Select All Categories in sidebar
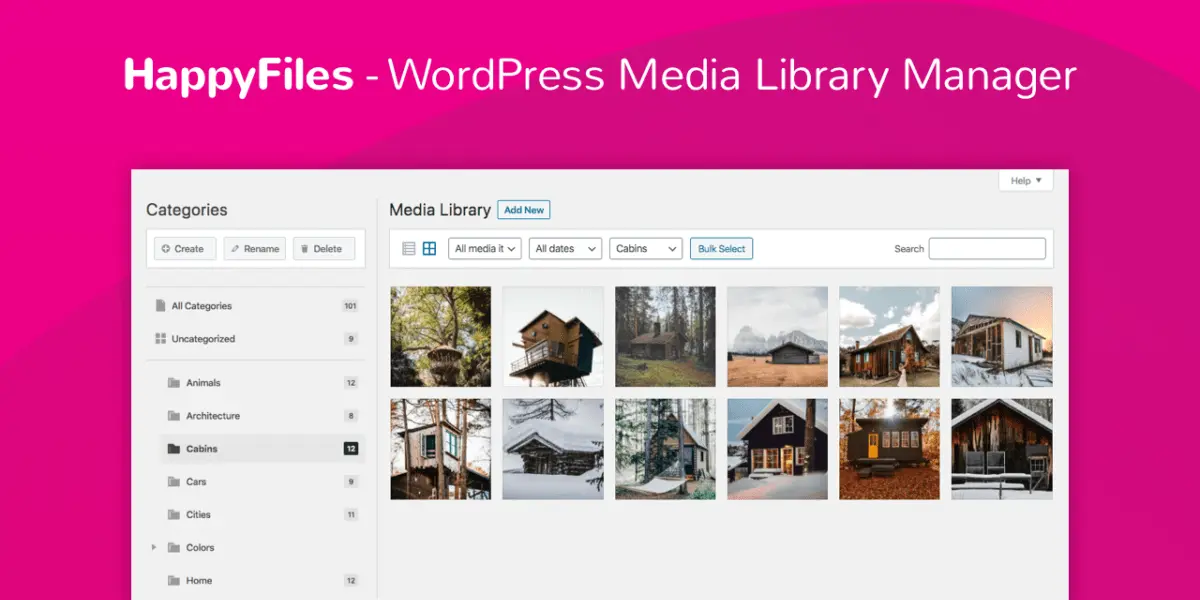The image size is (1200, 600). [x=201, y=306]
